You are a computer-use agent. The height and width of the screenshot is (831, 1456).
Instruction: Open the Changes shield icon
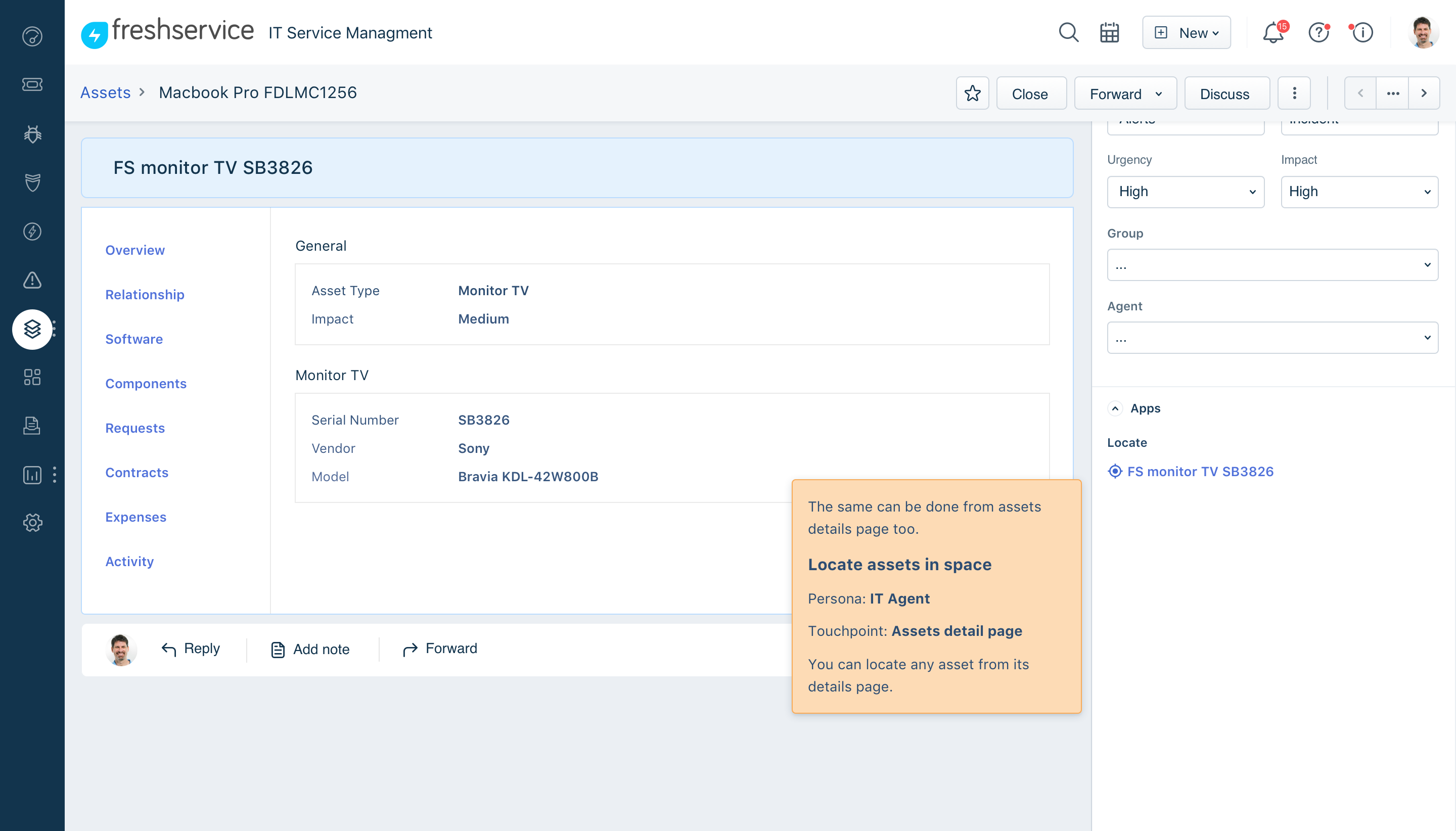32,182
